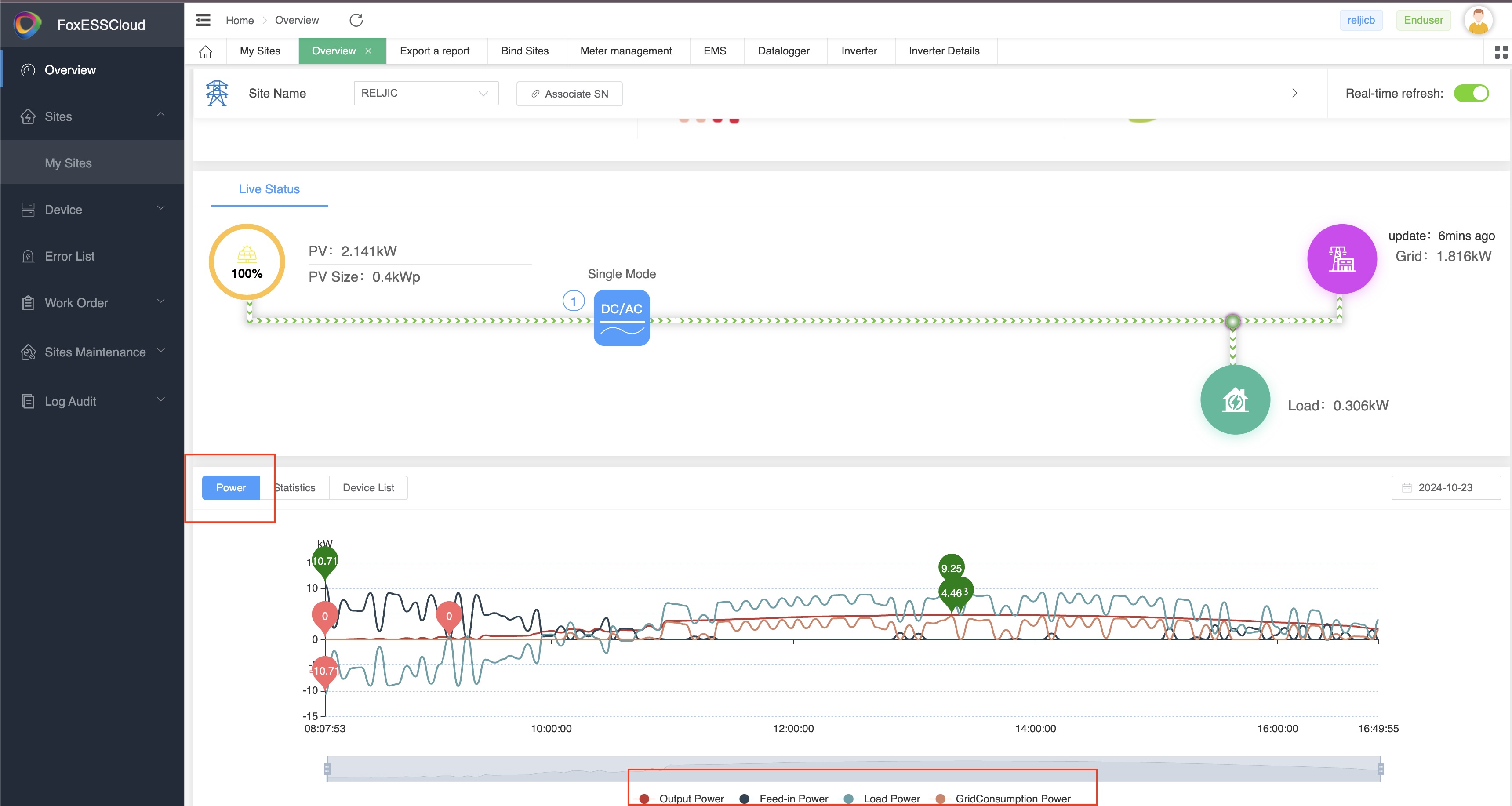Switch to the Device List tab
Screen dimensions: 1512x806
coord(368,487)
